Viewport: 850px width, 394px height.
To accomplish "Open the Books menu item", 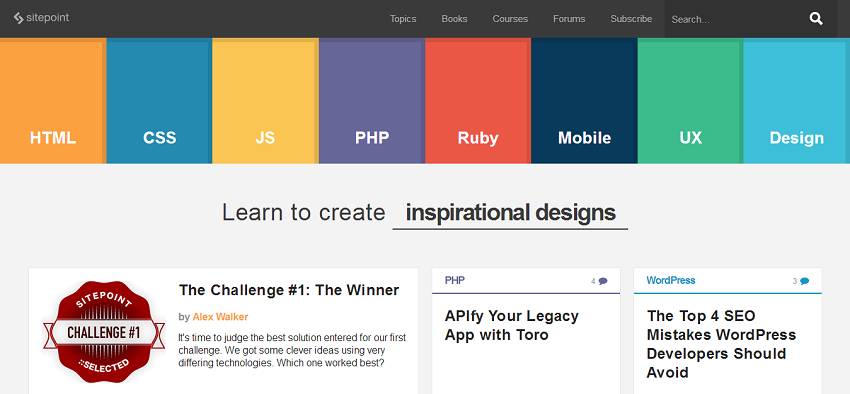I will click(x=454, y=19).
